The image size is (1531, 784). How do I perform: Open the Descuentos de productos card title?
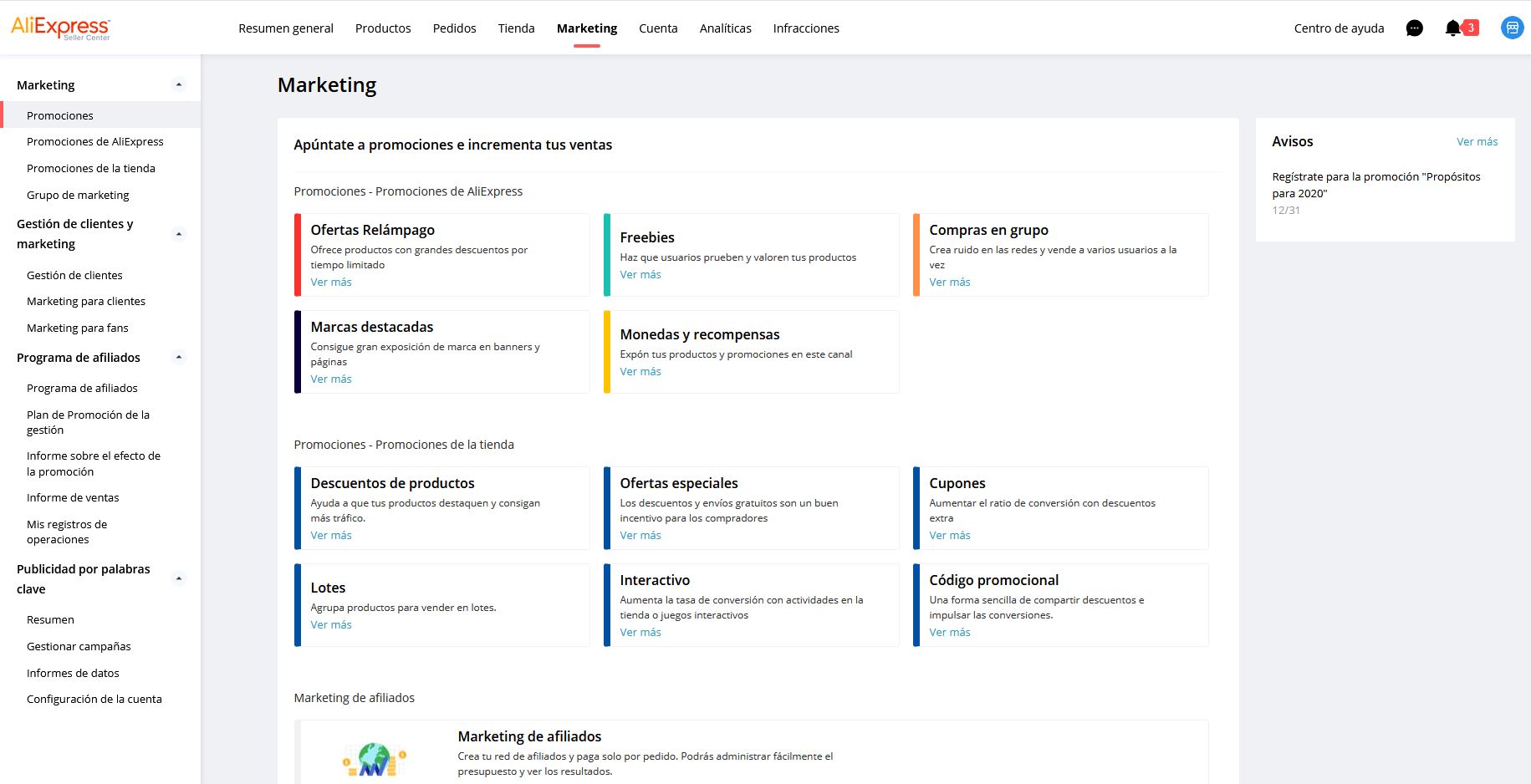pos(392,483)
